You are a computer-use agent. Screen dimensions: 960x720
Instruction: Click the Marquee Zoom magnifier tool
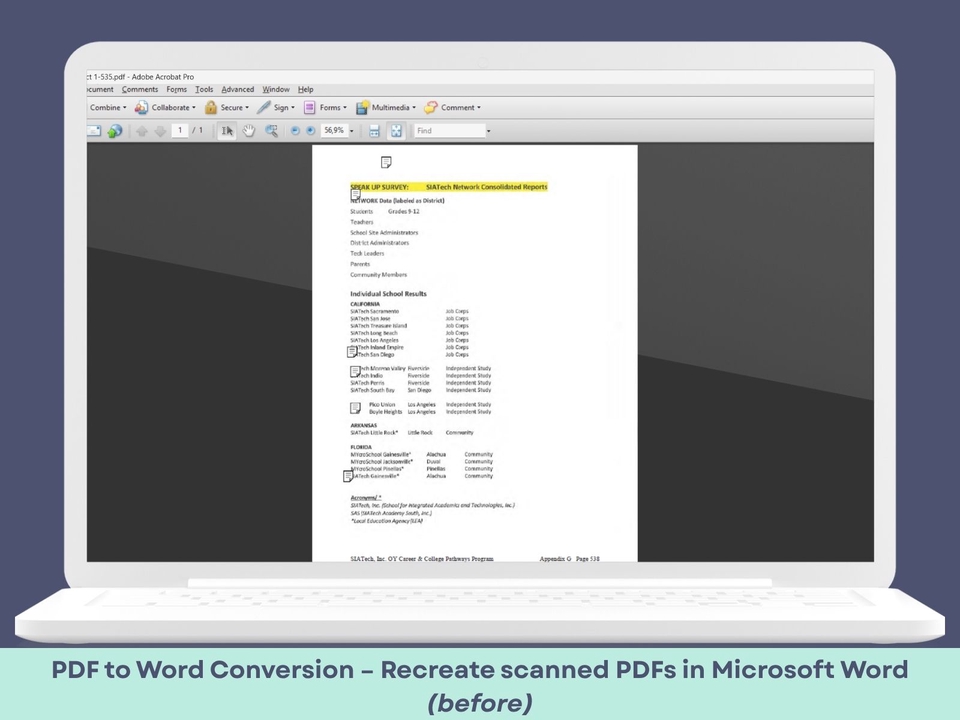pos(271,131)
